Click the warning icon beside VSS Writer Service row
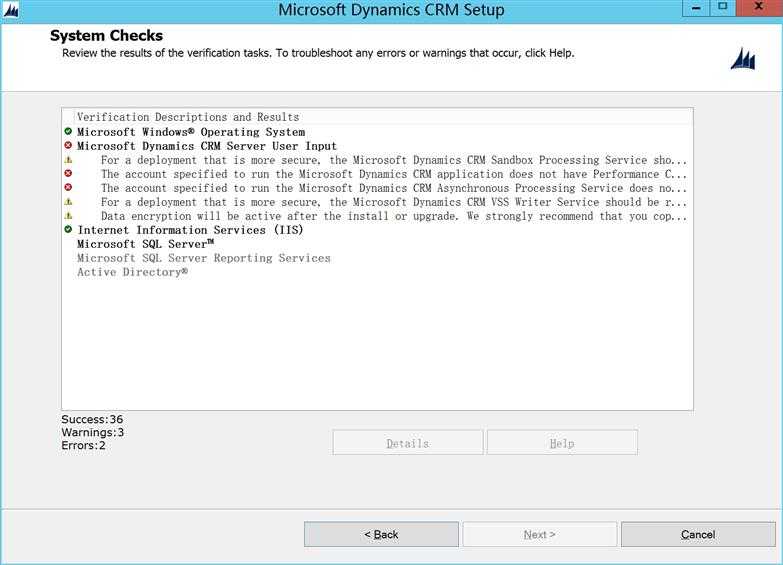 coord(68,202)
